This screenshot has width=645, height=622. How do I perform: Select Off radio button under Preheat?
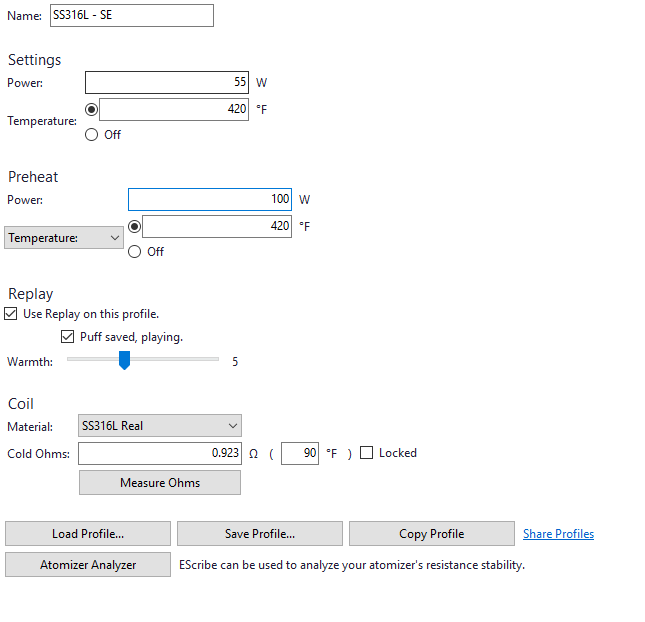point(135,252)
